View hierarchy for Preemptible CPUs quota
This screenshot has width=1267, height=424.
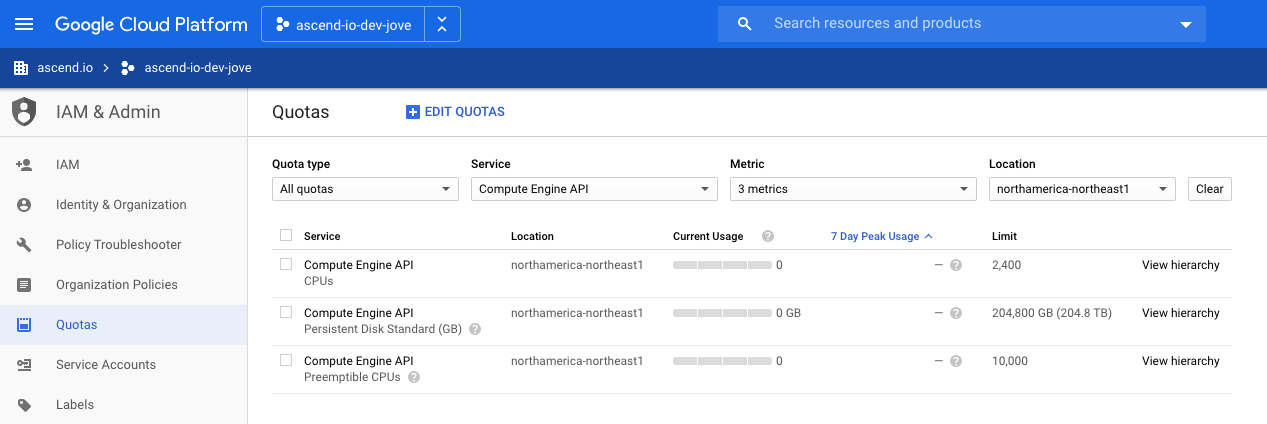(x=1181, y=361)
